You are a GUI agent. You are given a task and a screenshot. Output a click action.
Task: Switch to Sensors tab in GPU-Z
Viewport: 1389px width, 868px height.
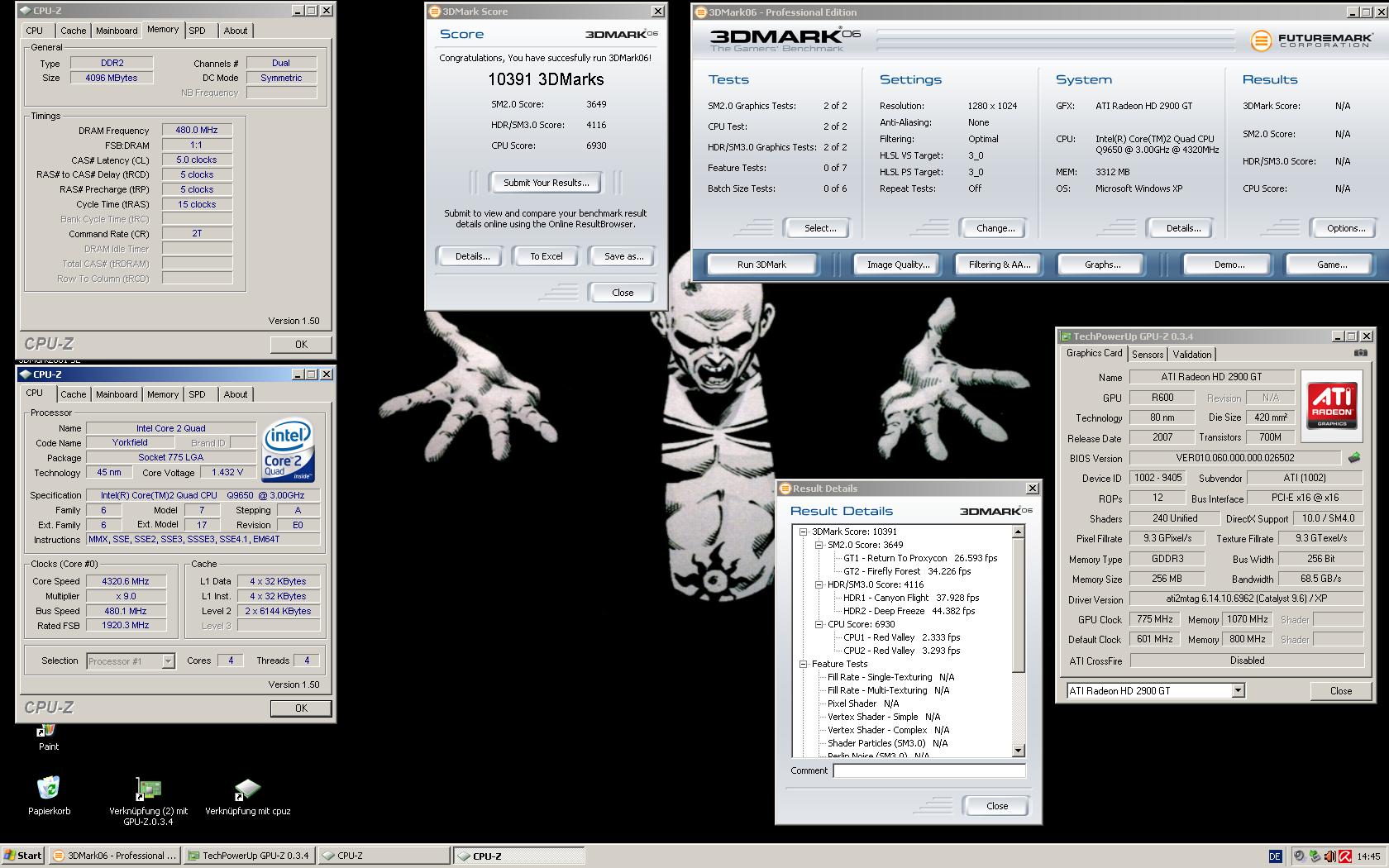coord(1148,354)
